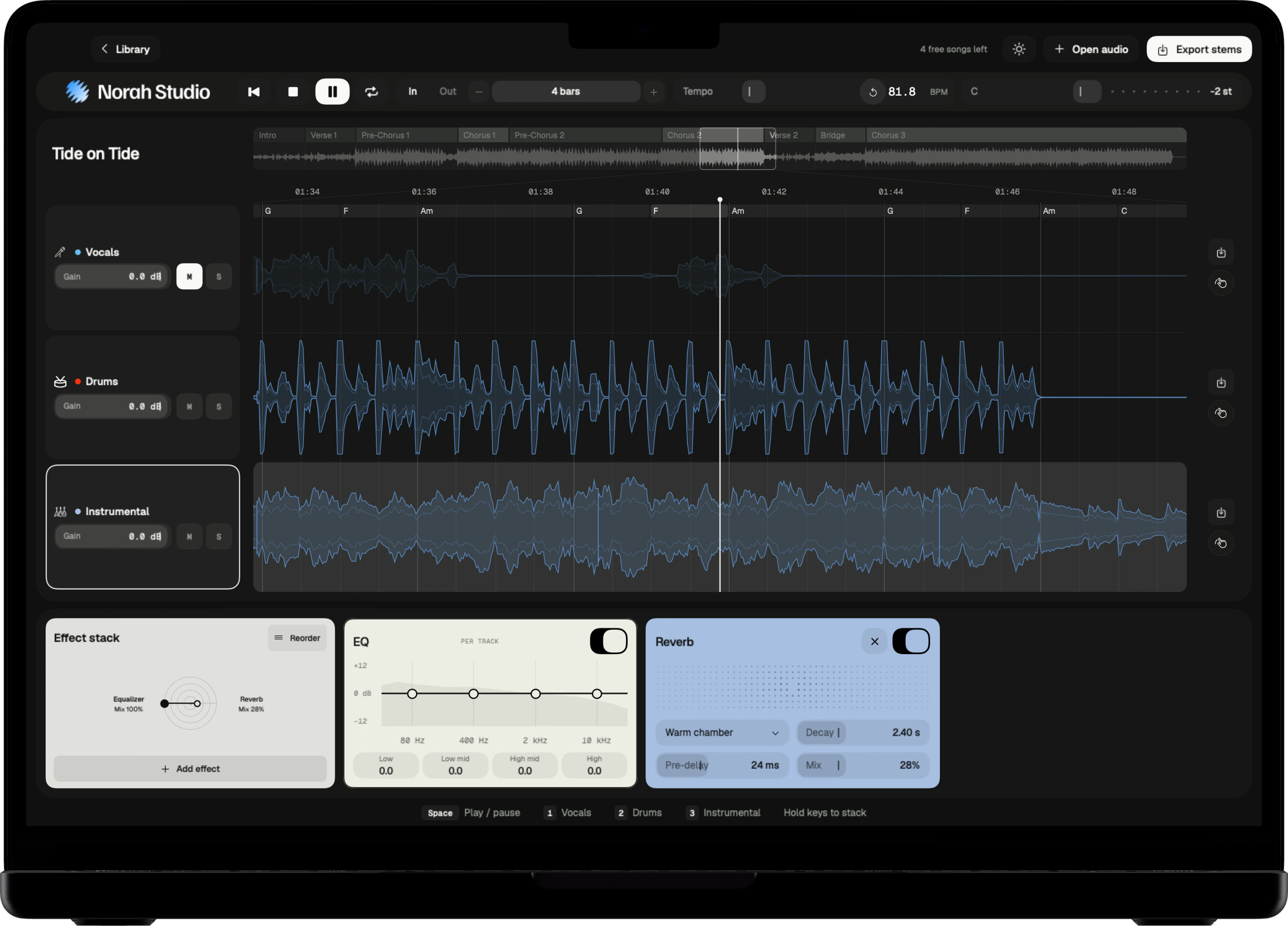The width and height of the screenshot is (1288, 926).
Task: Click the Reverb Mix slider
Action: pos(863,765)
